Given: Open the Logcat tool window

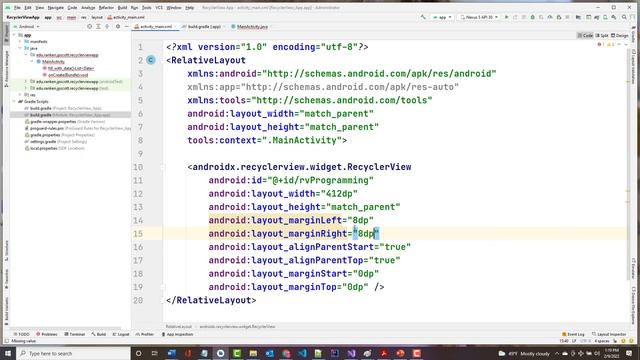Looking at the screenshot, I should (x=121, y=334).
